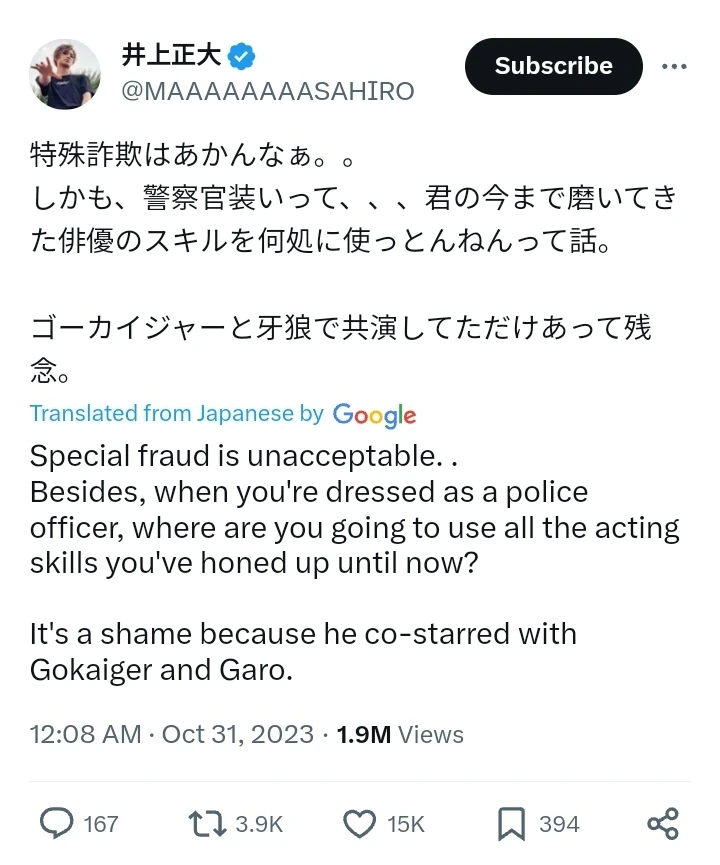
Task: Toggle subscription via the Subscribe button
Action: tap(553, 66)
